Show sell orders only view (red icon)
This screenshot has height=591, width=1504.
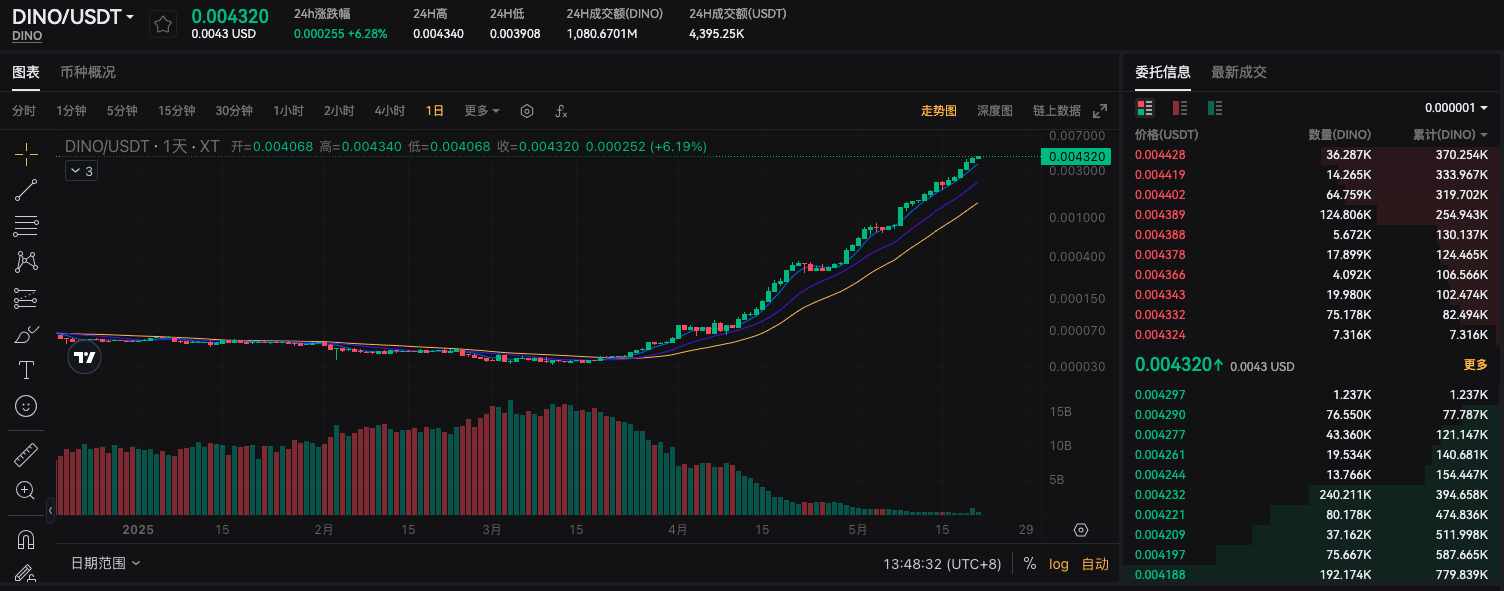1180,108
